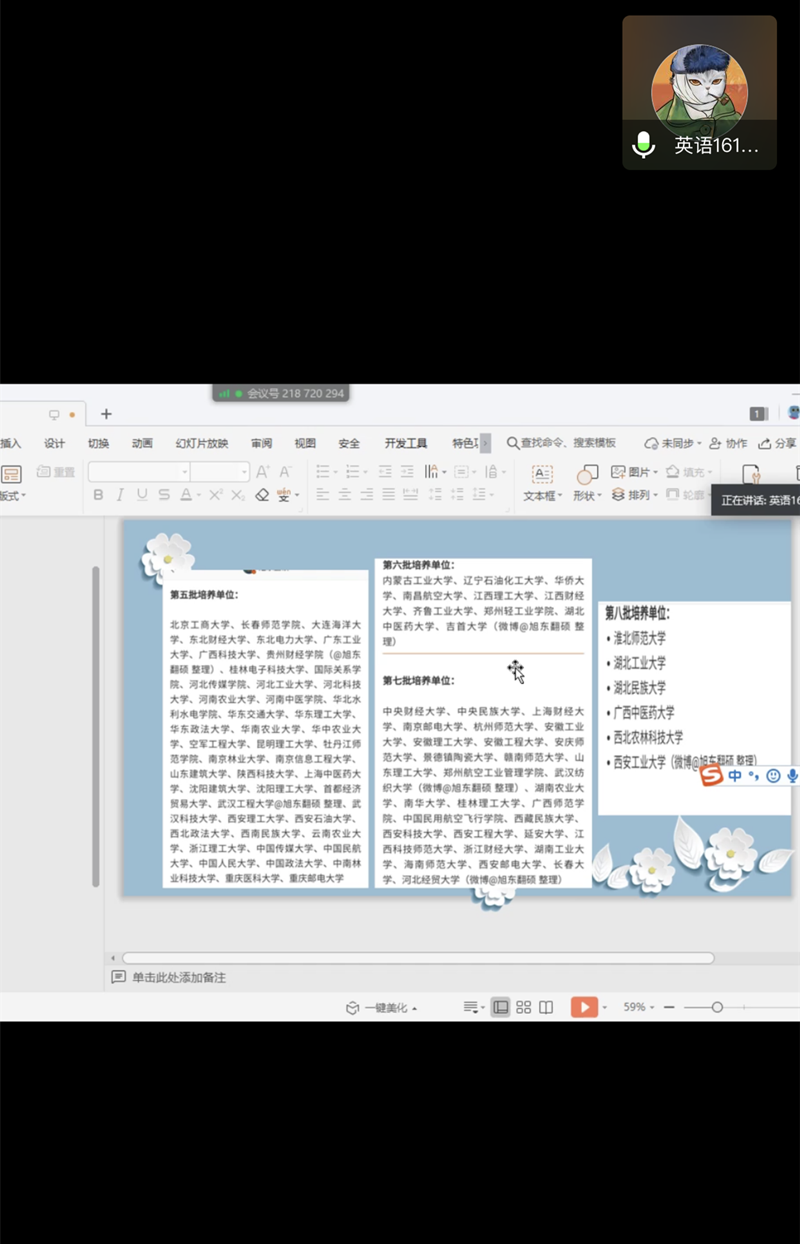
Task: Click the 一键美化 beautify button
Action: tap(382, 1008)
